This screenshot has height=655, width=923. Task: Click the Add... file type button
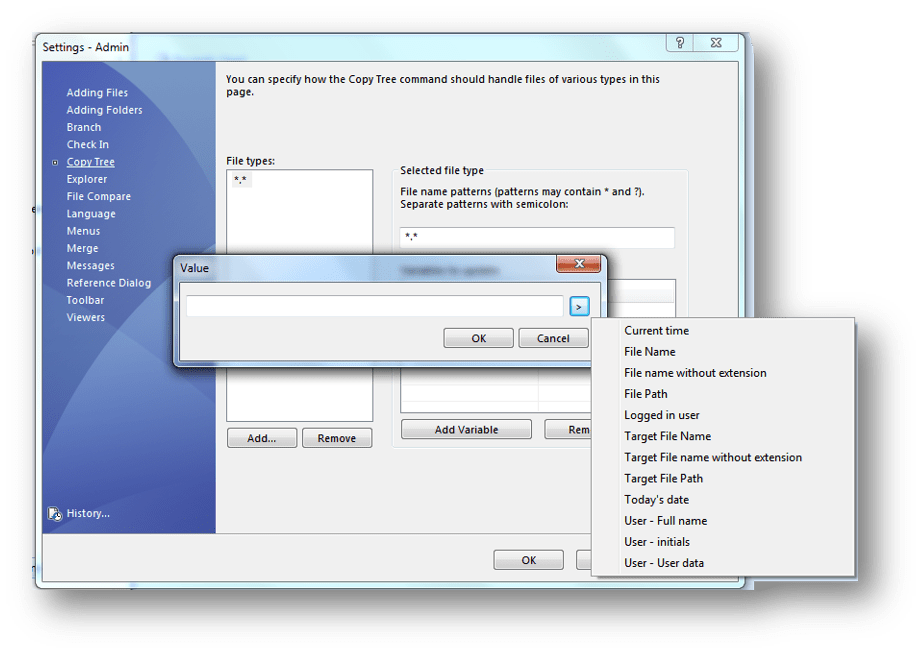point(262,438)
